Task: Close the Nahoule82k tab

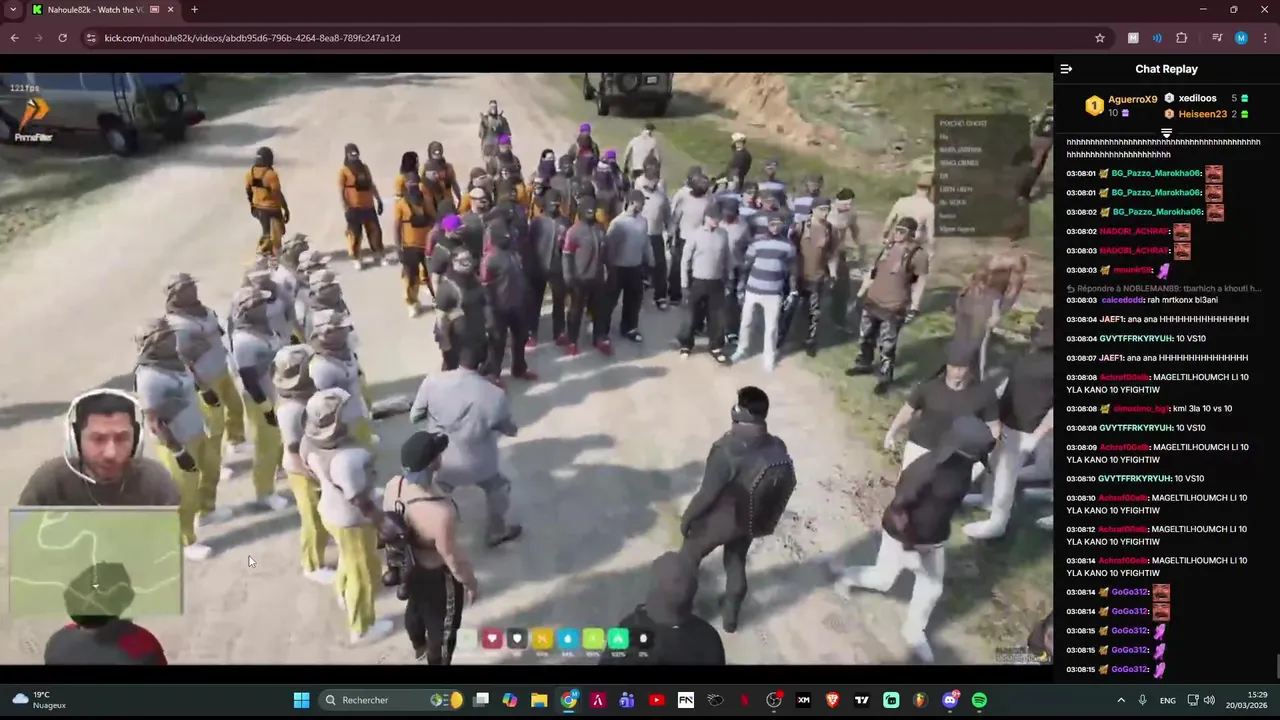Action: pos(171,10)
